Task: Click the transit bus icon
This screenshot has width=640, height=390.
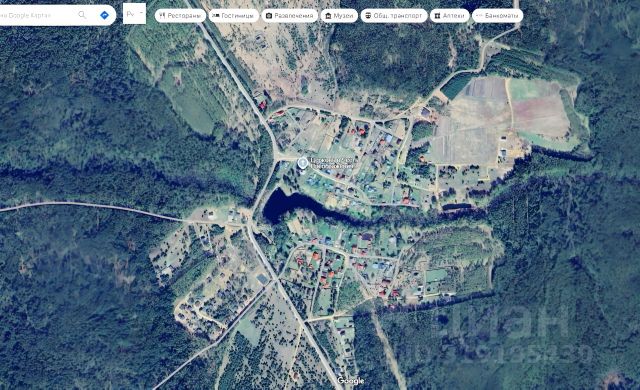Action: click(x=368, y=16)
